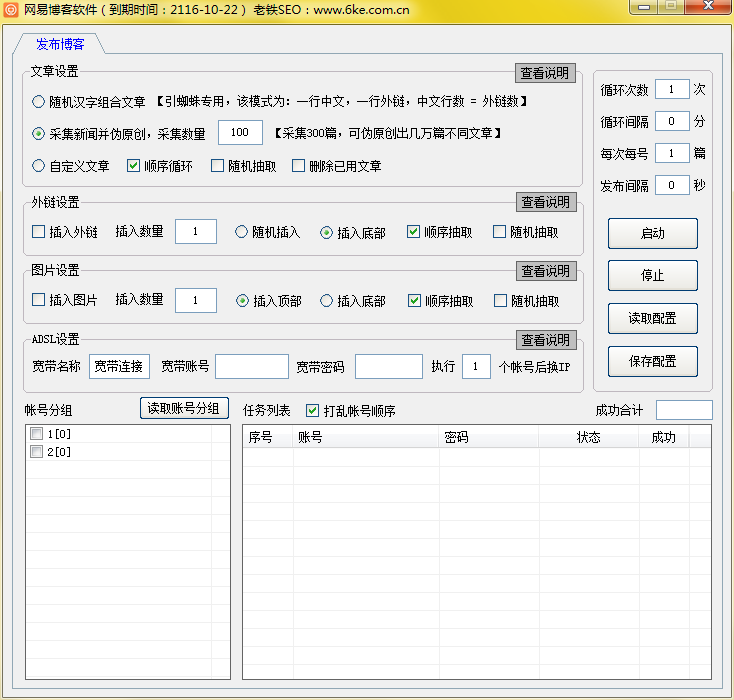Check account group 1[0] in list
This screenshot has height=700, width=734.
click(37, 434)
